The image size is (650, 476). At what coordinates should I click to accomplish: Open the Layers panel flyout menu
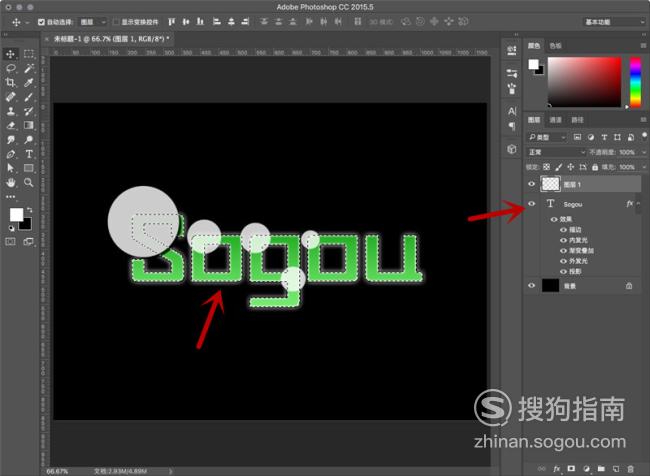click(x=643, y=120)
